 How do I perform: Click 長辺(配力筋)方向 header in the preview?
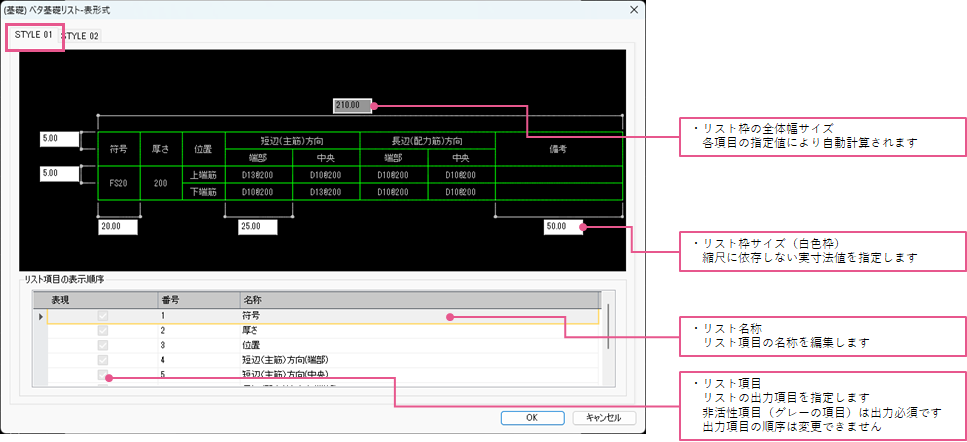(x=427, y=140)
